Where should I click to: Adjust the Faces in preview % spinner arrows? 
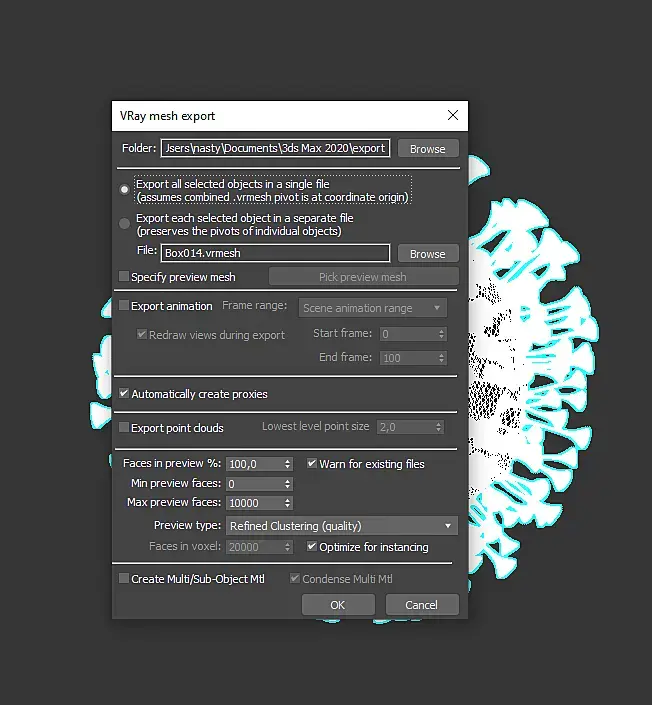pos(288,464)
